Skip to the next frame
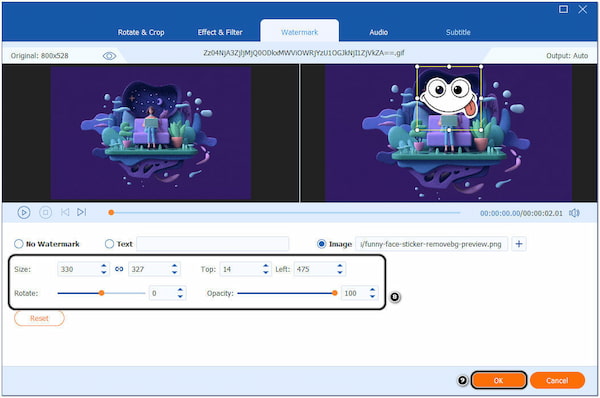Screen dimensions: 600x398 pyautogui.click(x=82, y=212)
